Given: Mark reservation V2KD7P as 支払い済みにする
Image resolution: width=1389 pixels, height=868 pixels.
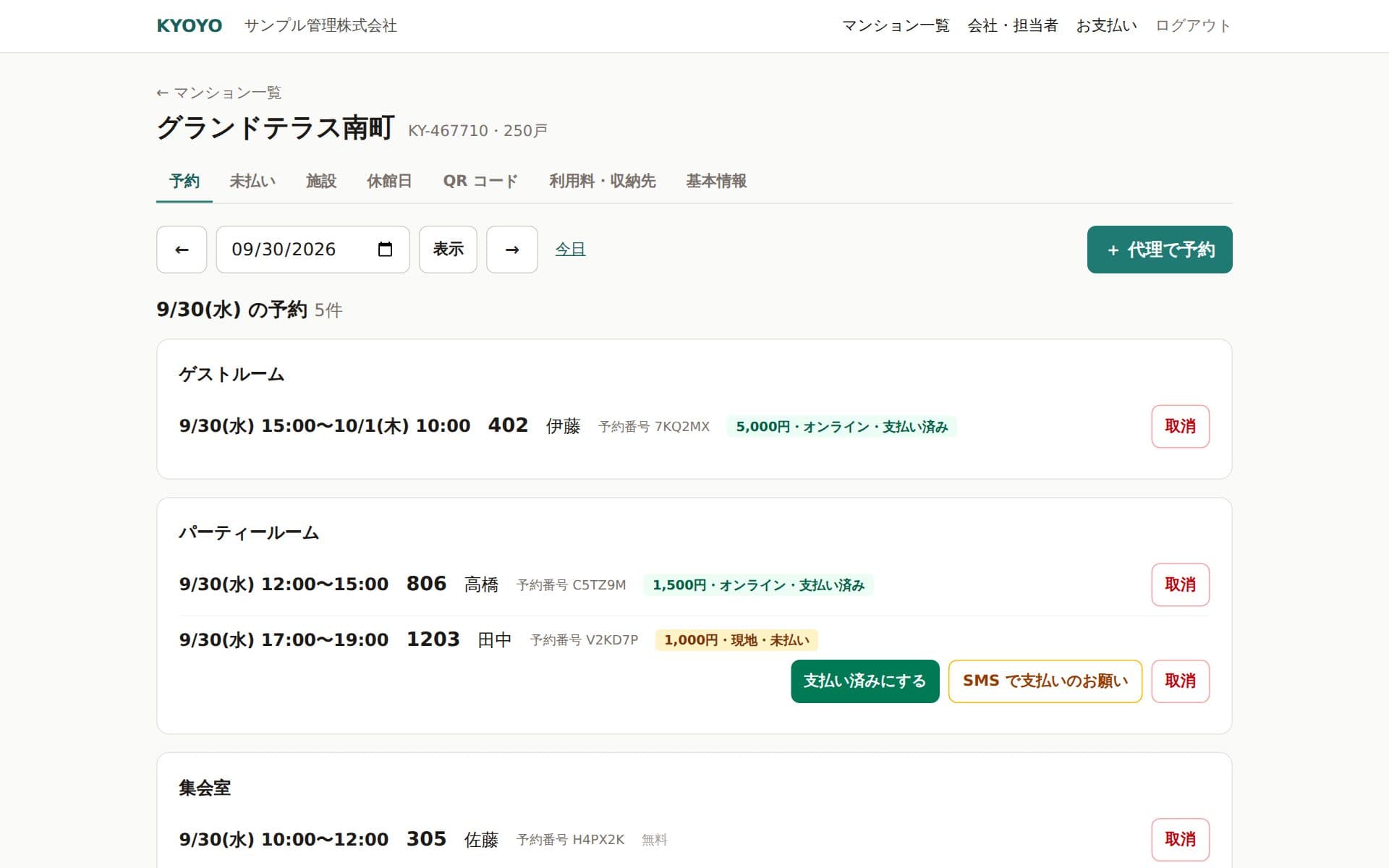Looking at the screenshot, I should point(865,681).
